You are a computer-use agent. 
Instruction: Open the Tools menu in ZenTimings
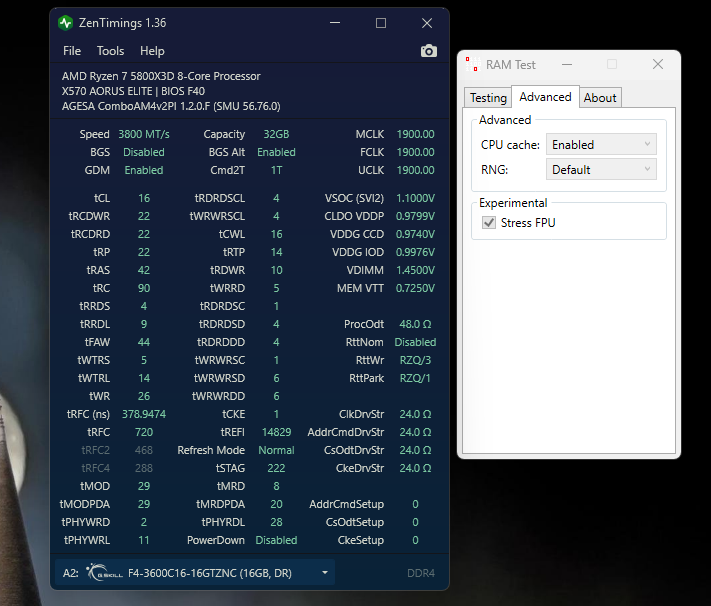[110, 51]
